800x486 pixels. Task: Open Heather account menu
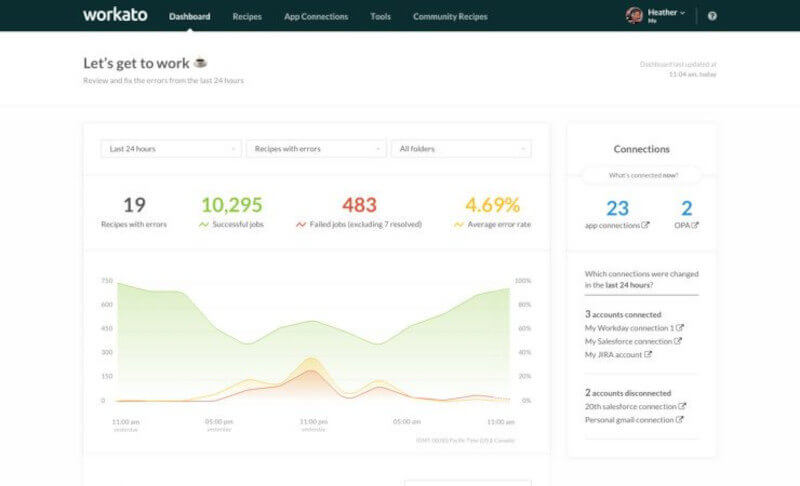(x=668, y=13)
